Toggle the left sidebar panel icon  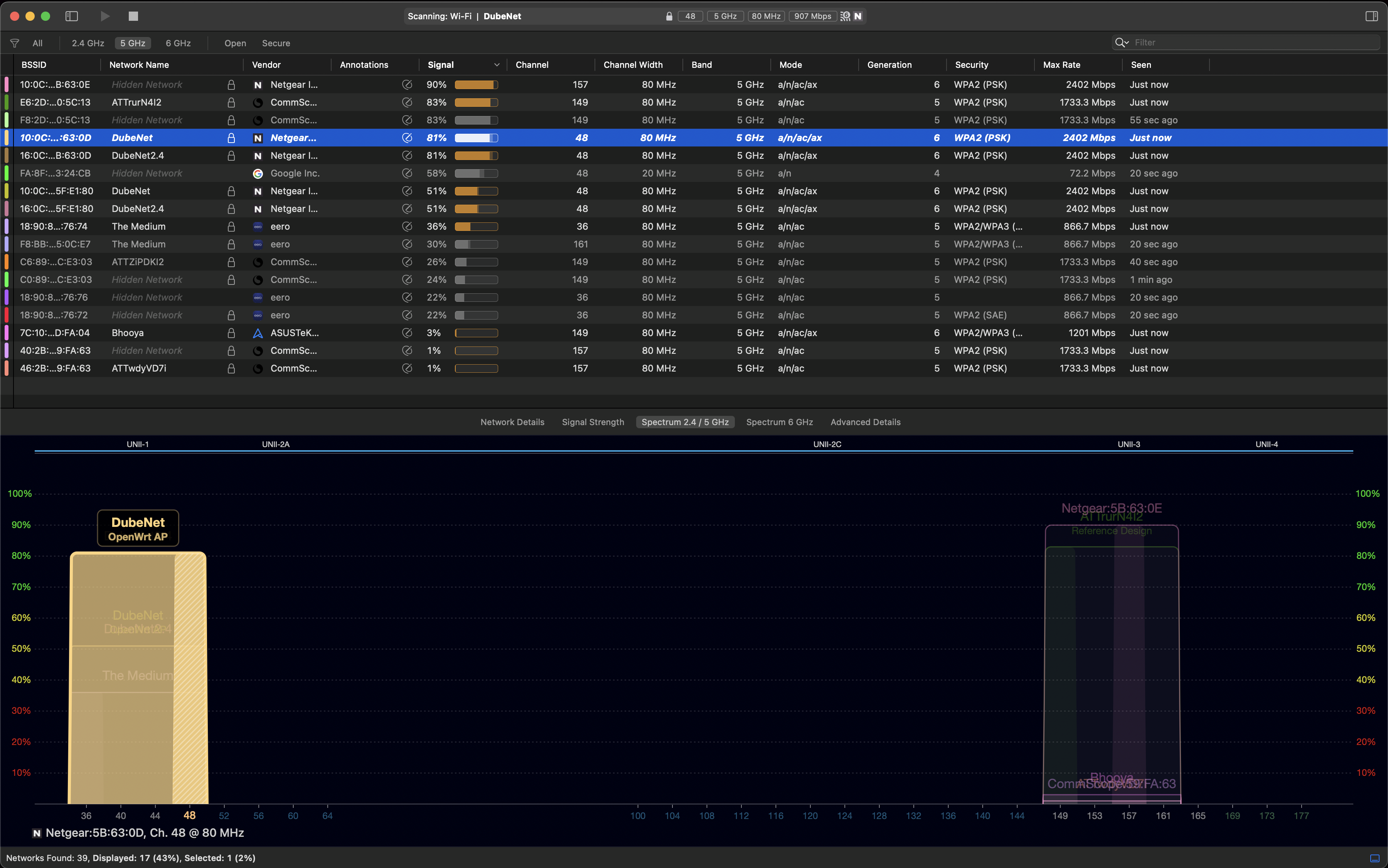pos(72,16)
